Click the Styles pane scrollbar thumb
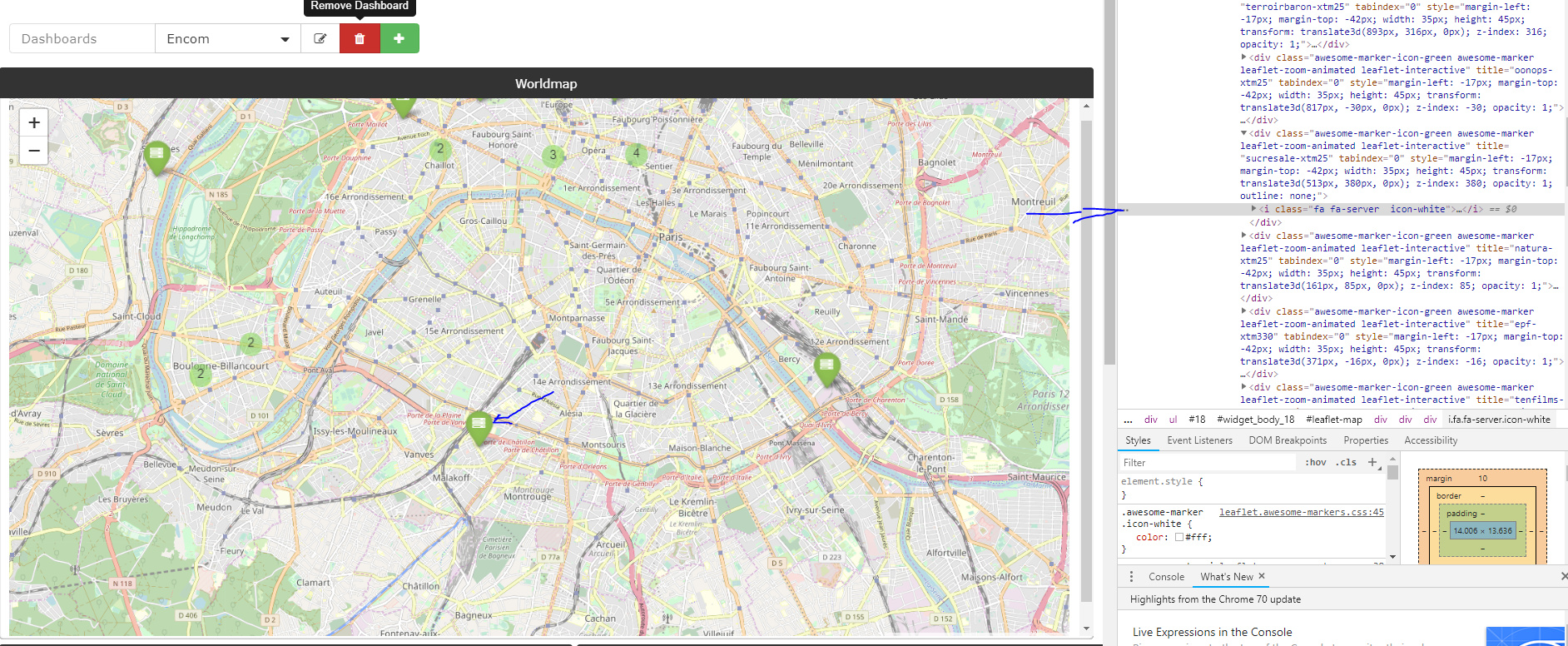Viewport: 1568px width, 646px height. click(1392, 473)
